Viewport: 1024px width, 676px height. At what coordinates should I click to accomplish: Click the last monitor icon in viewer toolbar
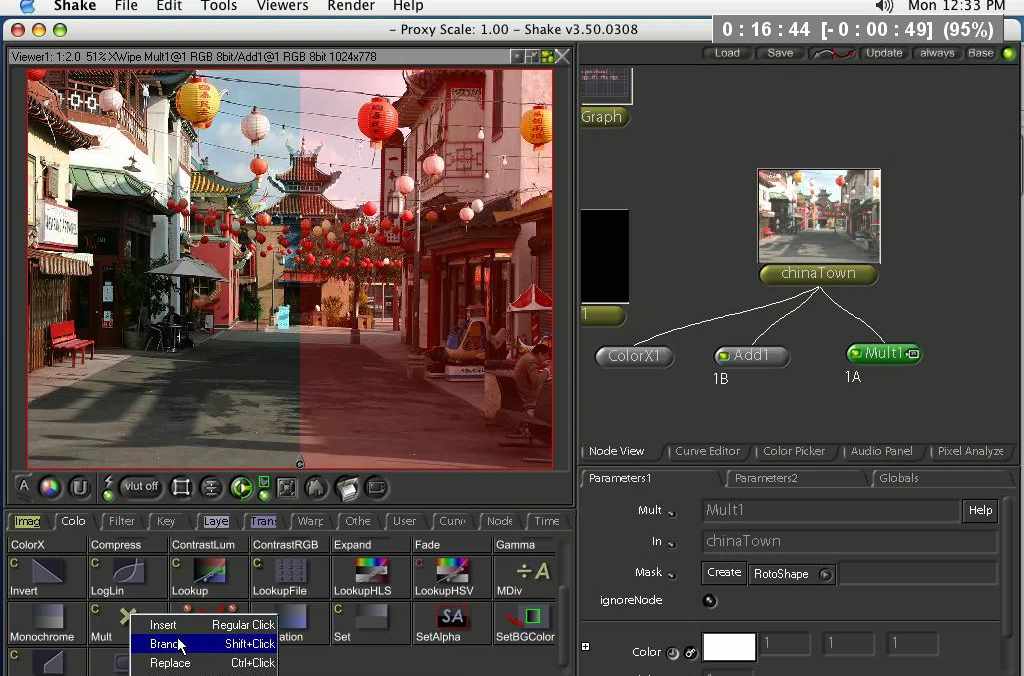point(377,487)
